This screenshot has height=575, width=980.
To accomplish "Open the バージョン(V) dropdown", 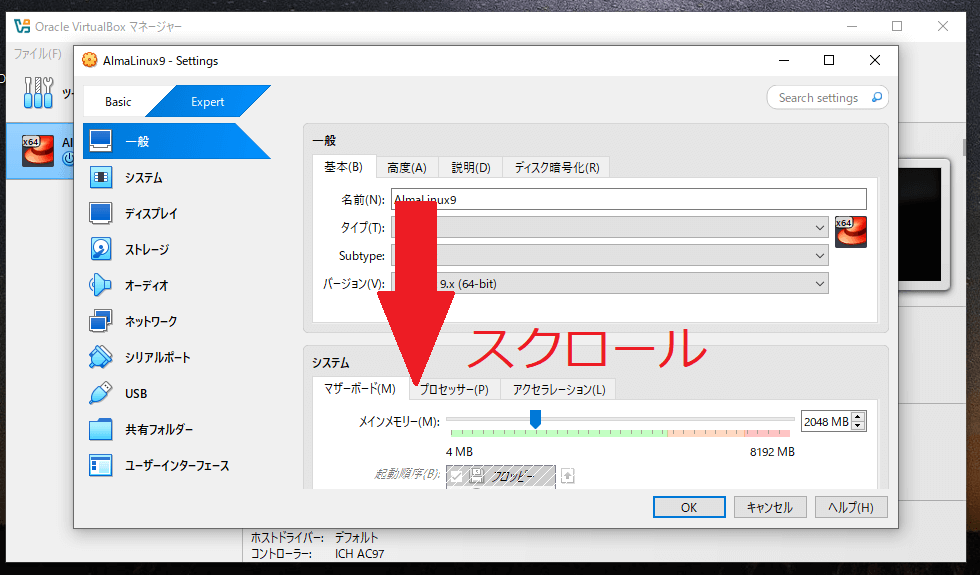I will click(610, 284).
